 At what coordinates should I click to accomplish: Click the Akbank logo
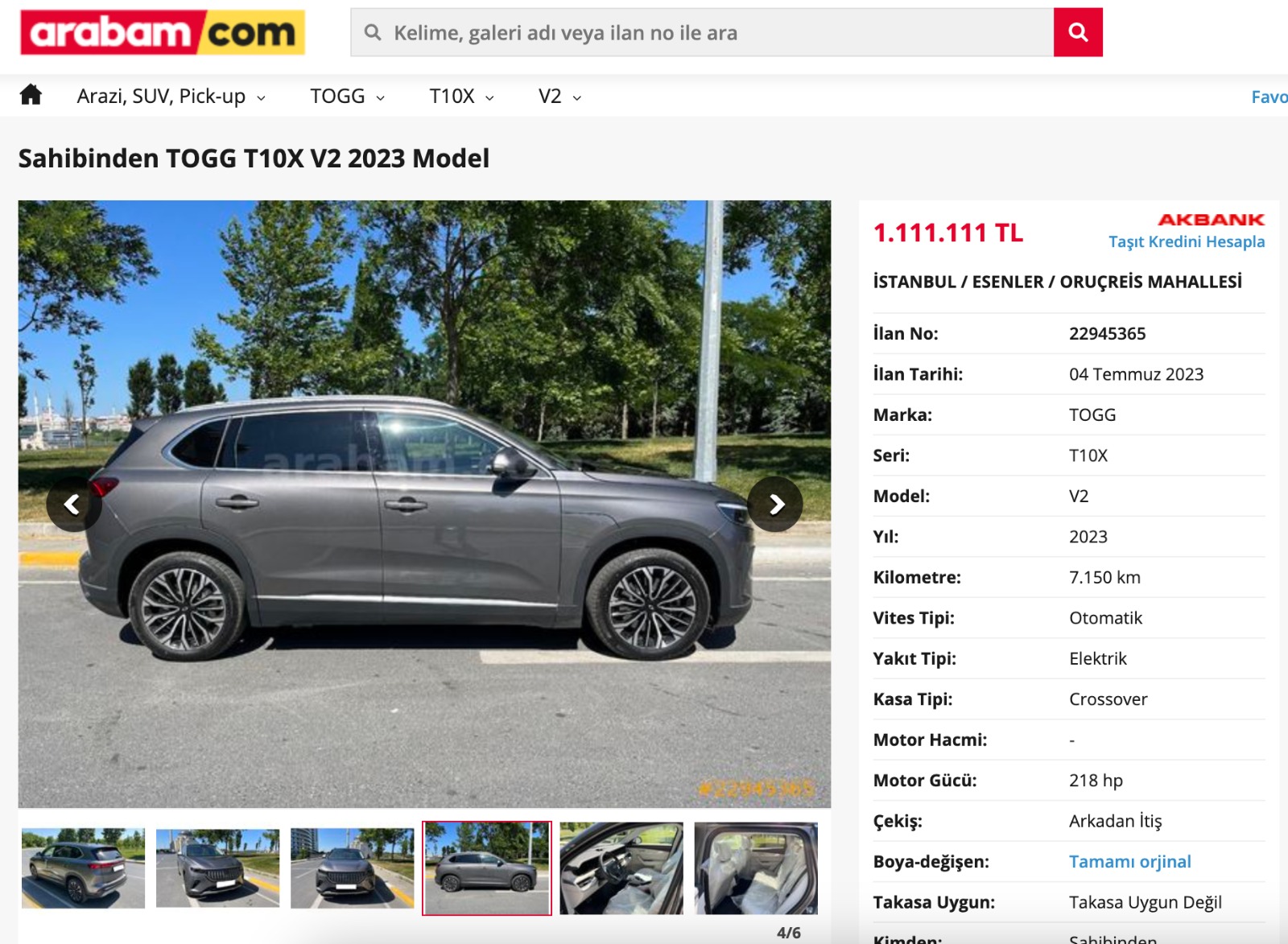(1211, 220)
